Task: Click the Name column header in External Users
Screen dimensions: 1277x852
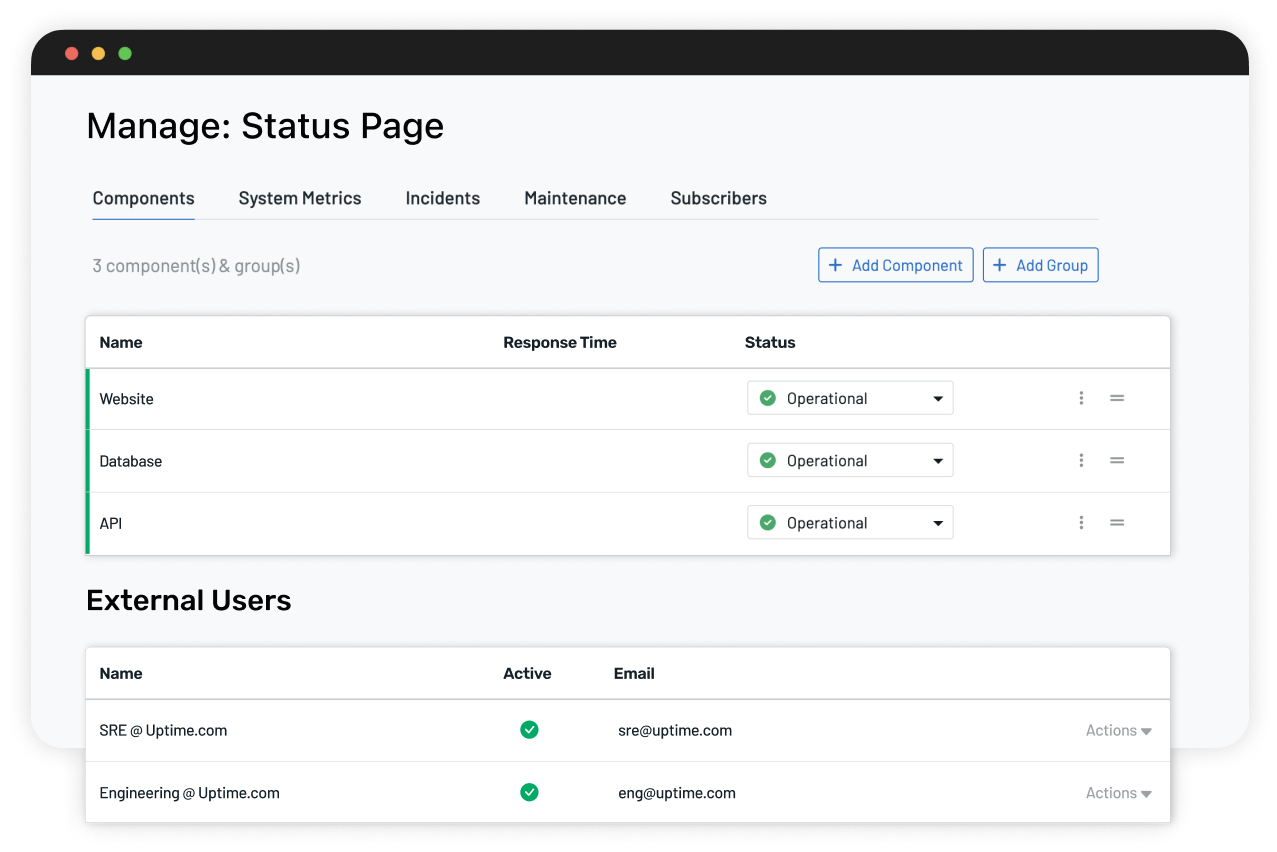Action: pos(120,673)
